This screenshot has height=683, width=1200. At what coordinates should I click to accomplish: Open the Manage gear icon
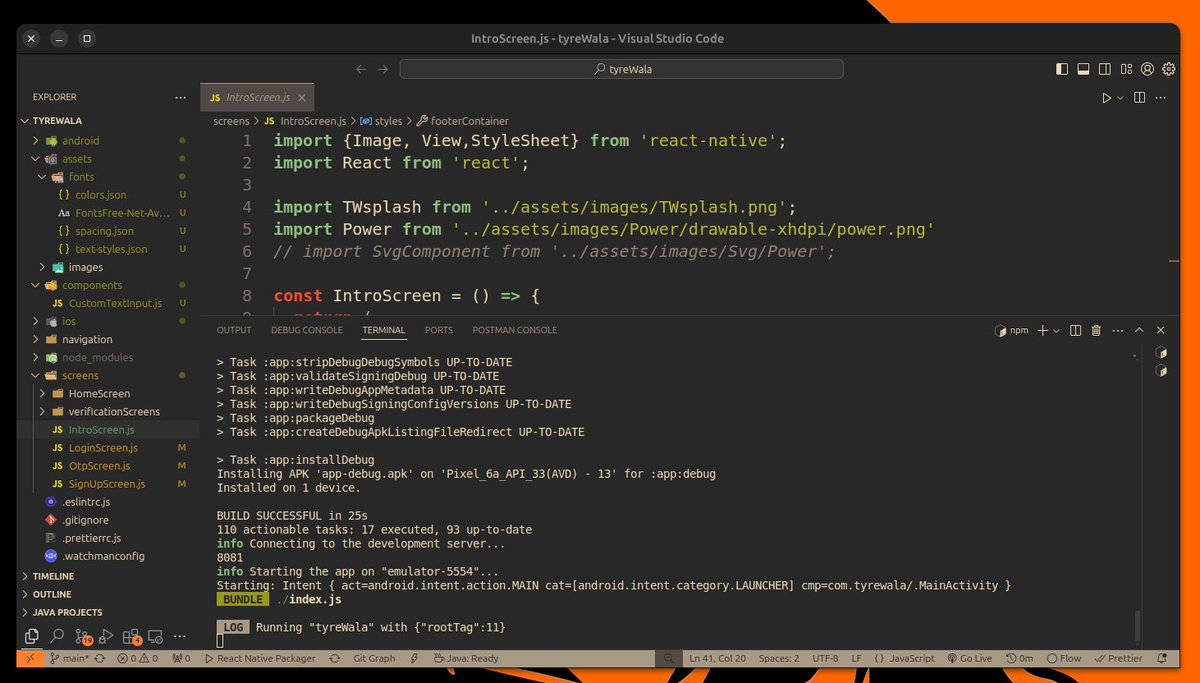click(x=1168, y=69)
